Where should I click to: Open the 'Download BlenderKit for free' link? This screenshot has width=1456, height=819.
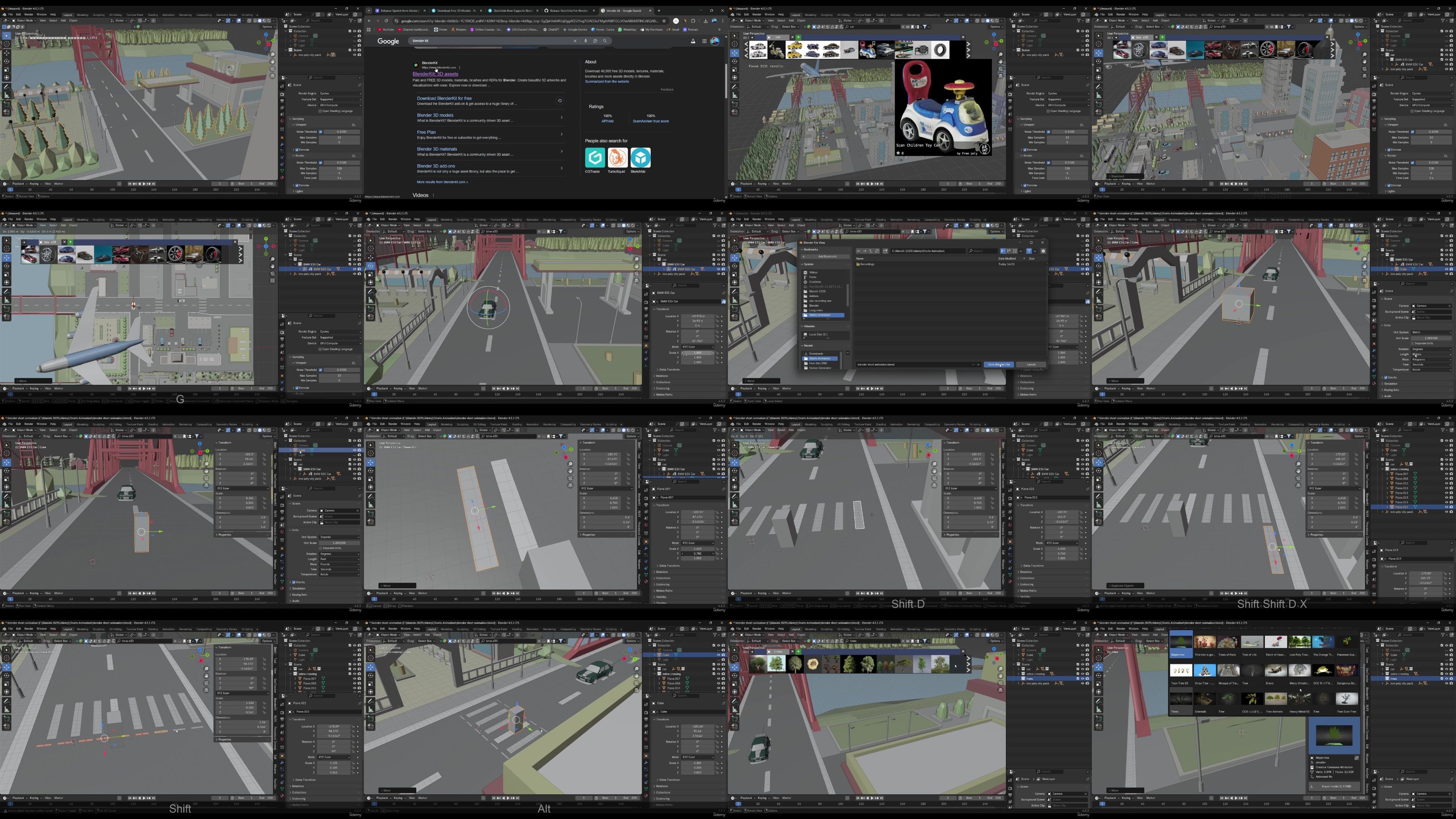point(444,98)
